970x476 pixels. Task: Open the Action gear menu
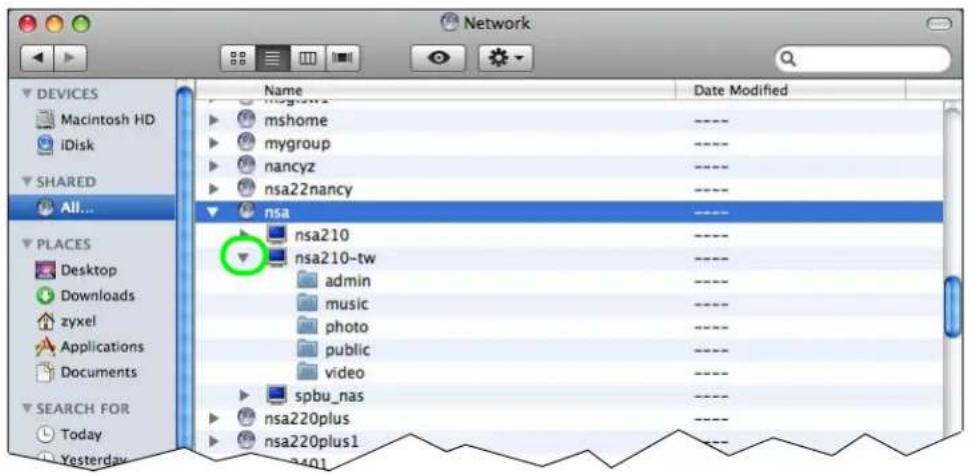[505, 58]
